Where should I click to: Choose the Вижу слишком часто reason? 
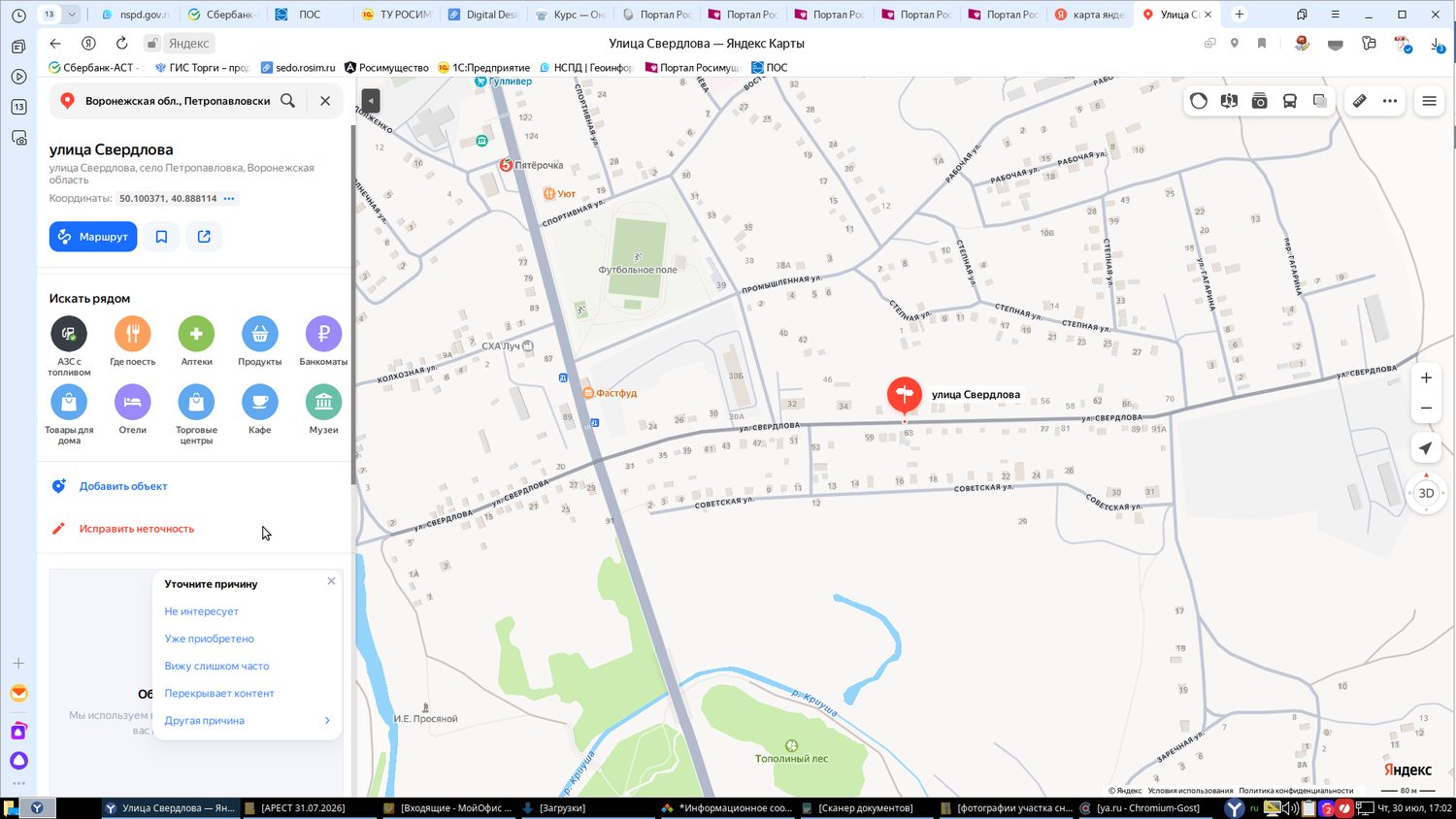[216, 667]
